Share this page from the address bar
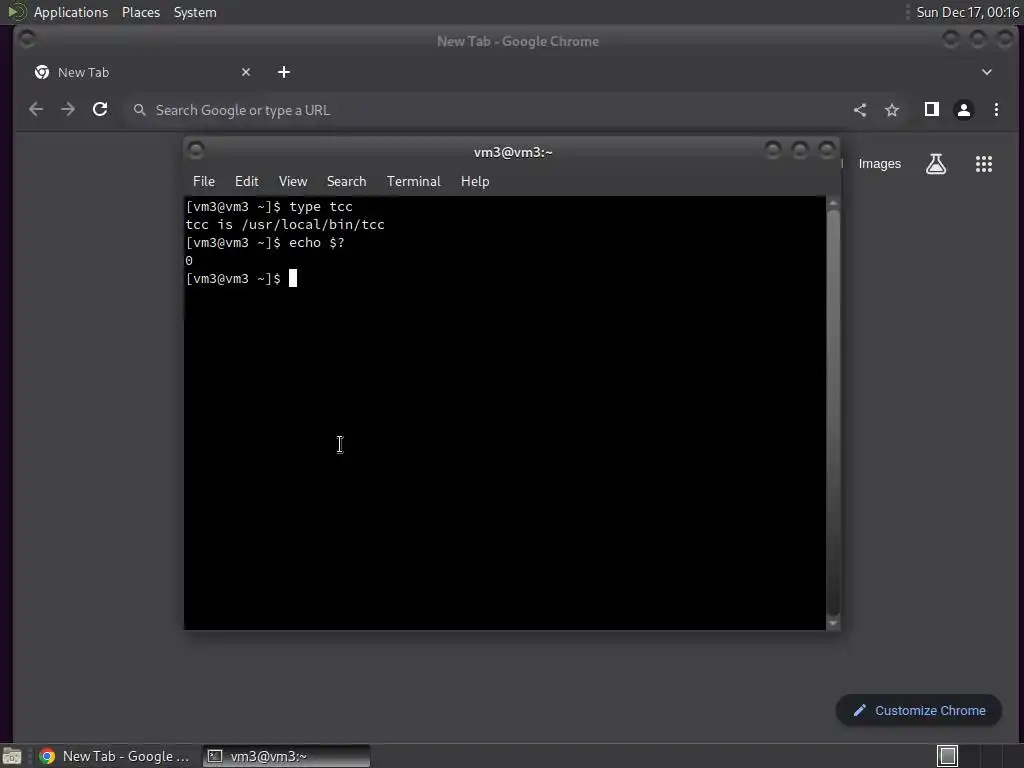The height and width of the screenshot is (768, 1024). click(x=860, y=110)
